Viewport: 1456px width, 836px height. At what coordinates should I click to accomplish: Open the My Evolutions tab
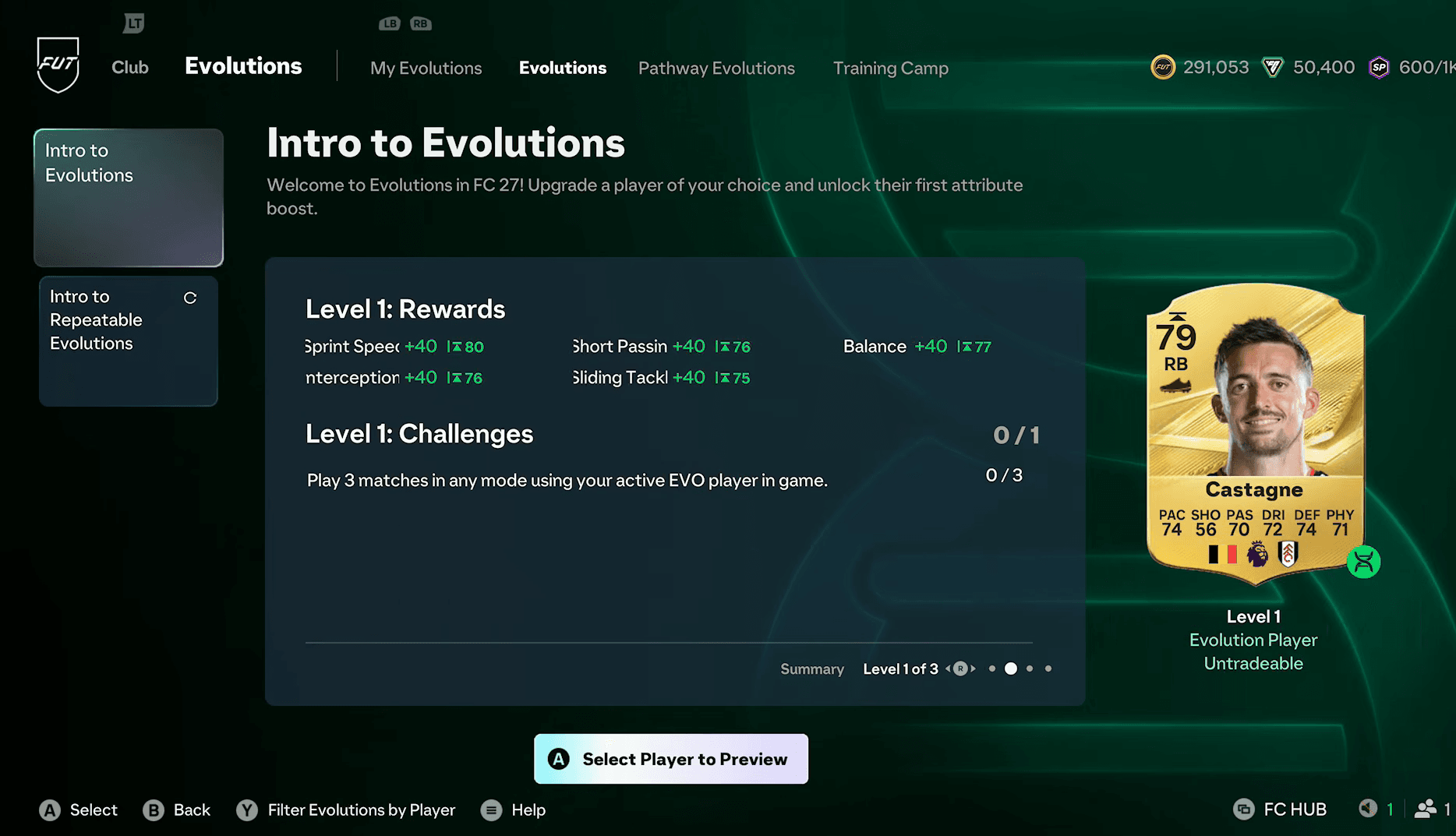coord(426,69)
